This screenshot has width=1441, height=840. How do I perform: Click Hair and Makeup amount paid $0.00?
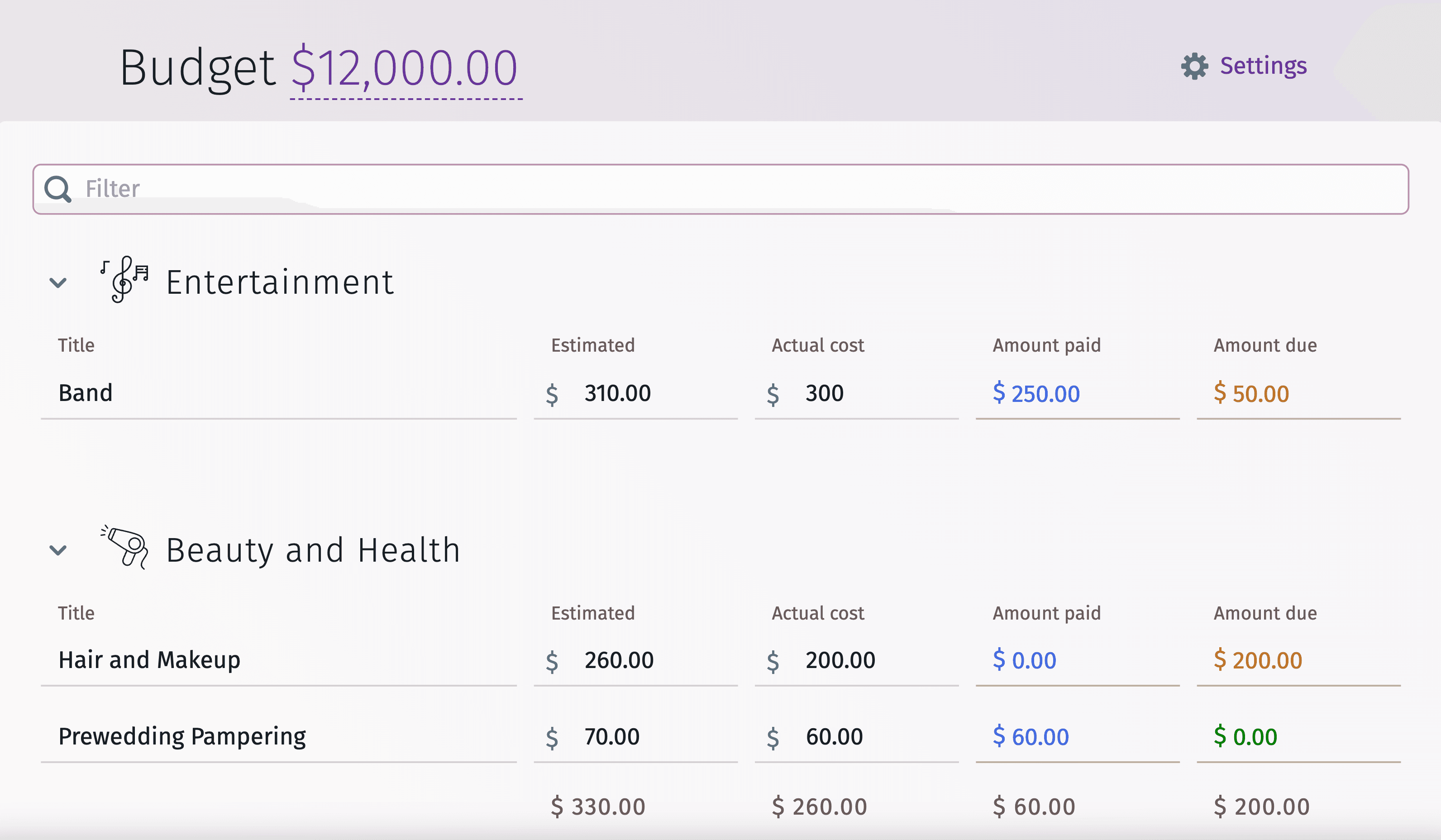(1024, 658)
